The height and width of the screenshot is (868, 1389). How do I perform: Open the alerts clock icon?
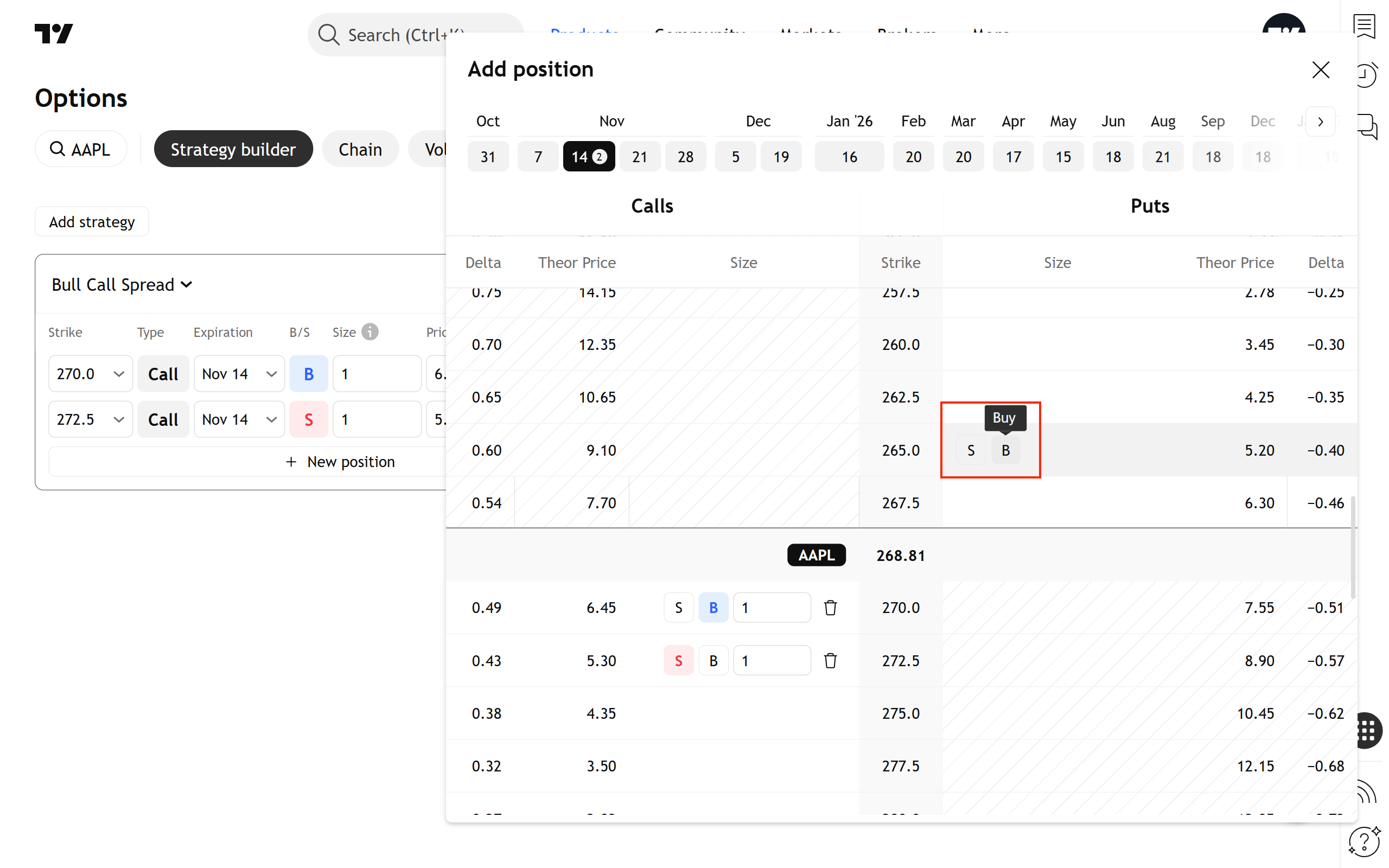1366,75
